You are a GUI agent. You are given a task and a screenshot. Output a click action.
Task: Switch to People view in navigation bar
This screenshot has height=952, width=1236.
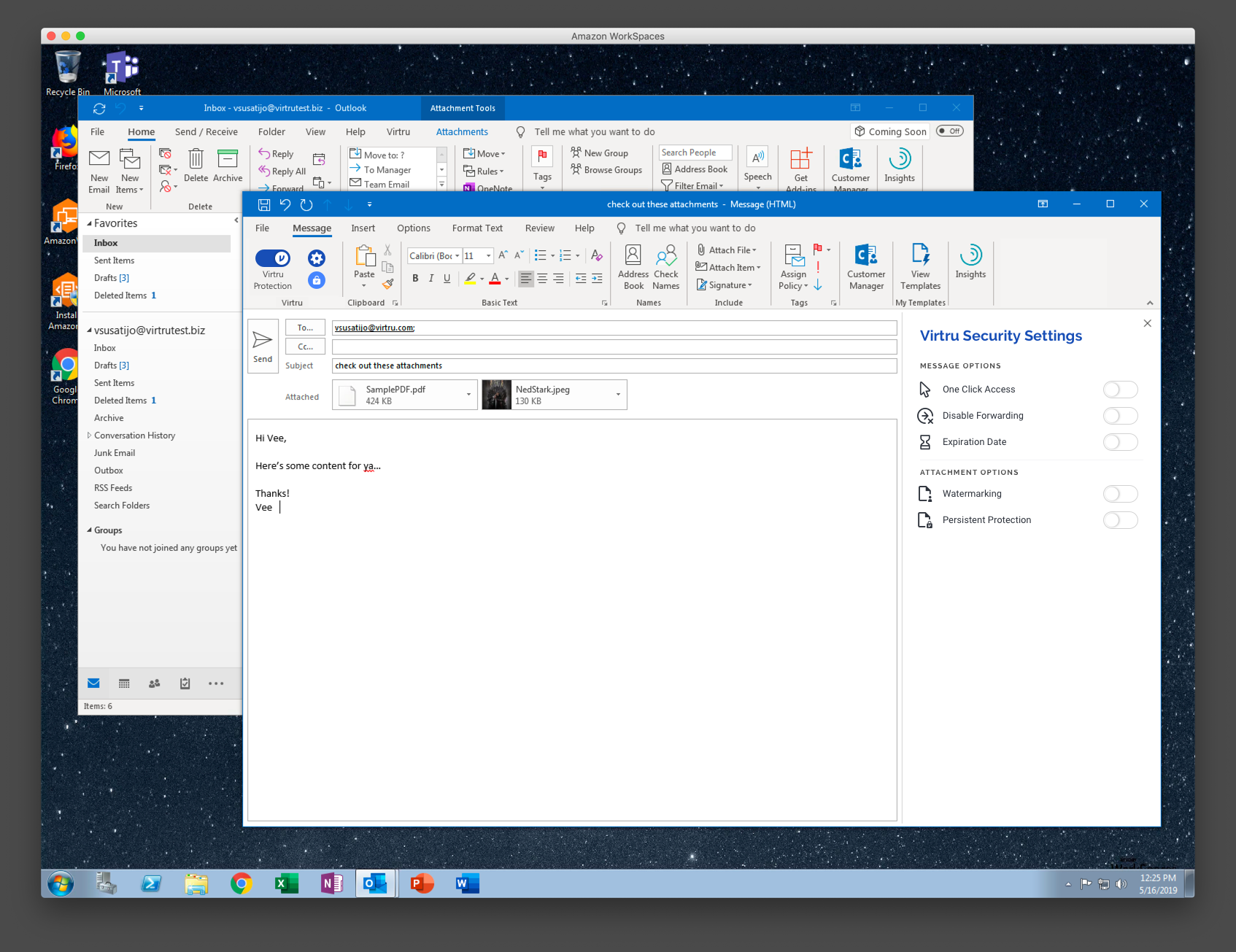pos(155,684)
